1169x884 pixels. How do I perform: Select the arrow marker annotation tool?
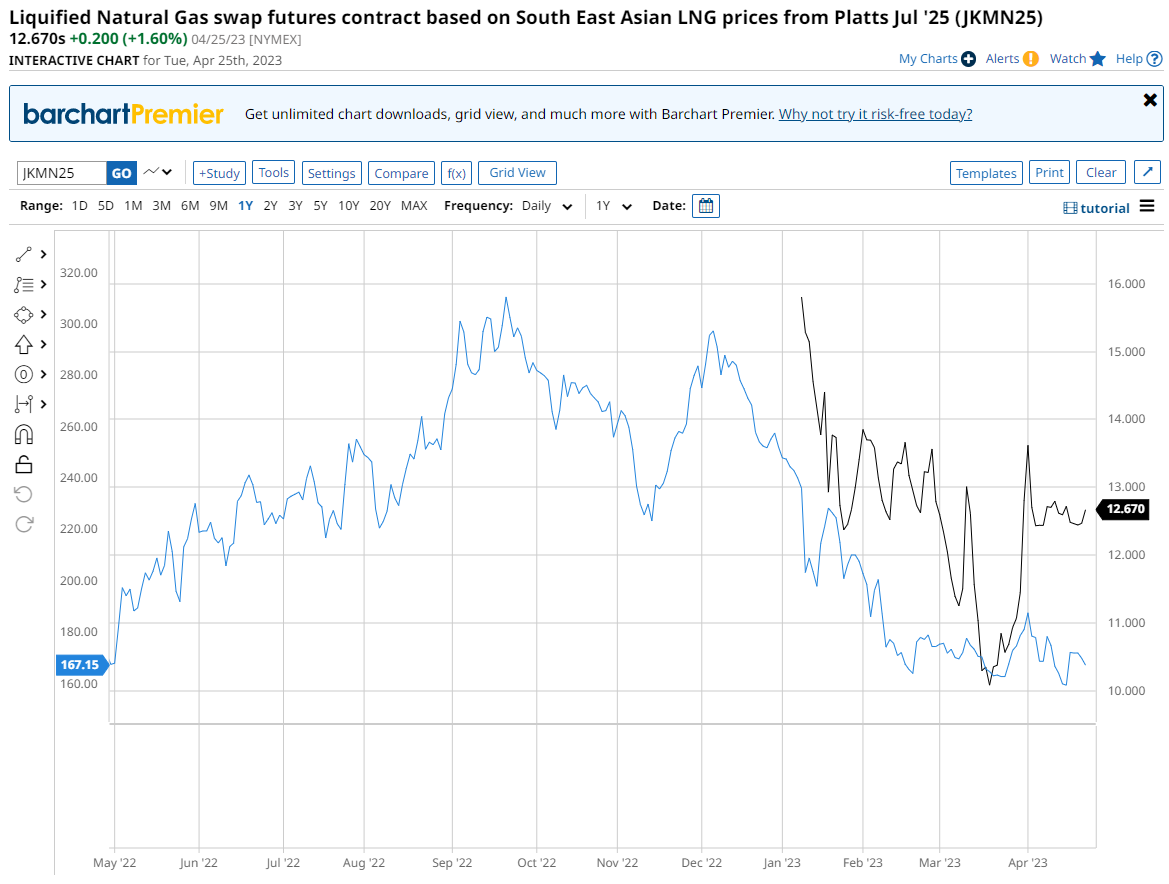click(x=24, y=344)
